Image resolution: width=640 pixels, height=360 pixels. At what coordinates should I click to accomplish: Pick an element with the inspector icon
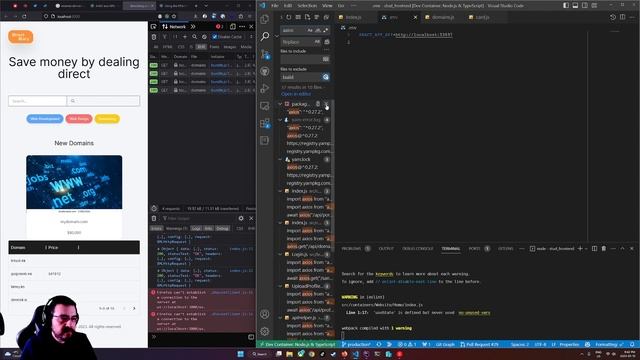coord(154,27)
